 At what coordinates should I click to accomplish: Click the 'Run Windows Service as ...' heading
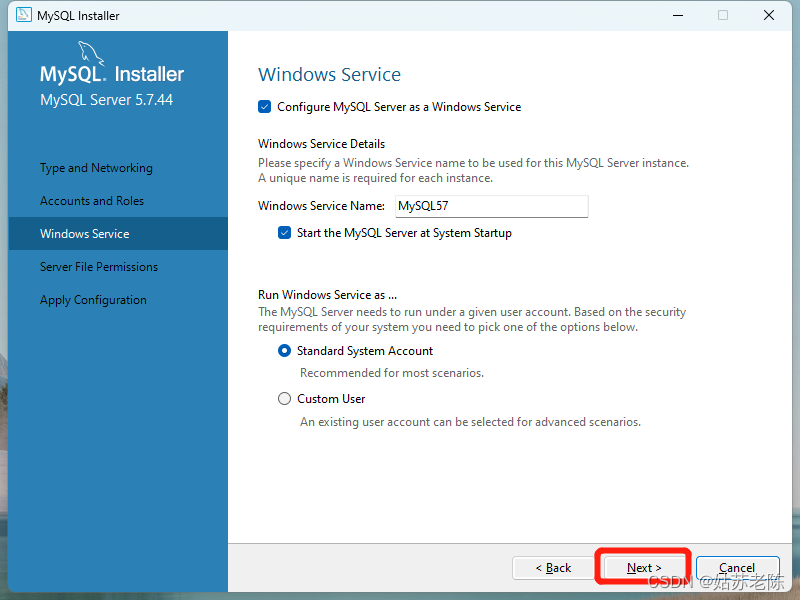pyautogui.click(x=328, y=295)
